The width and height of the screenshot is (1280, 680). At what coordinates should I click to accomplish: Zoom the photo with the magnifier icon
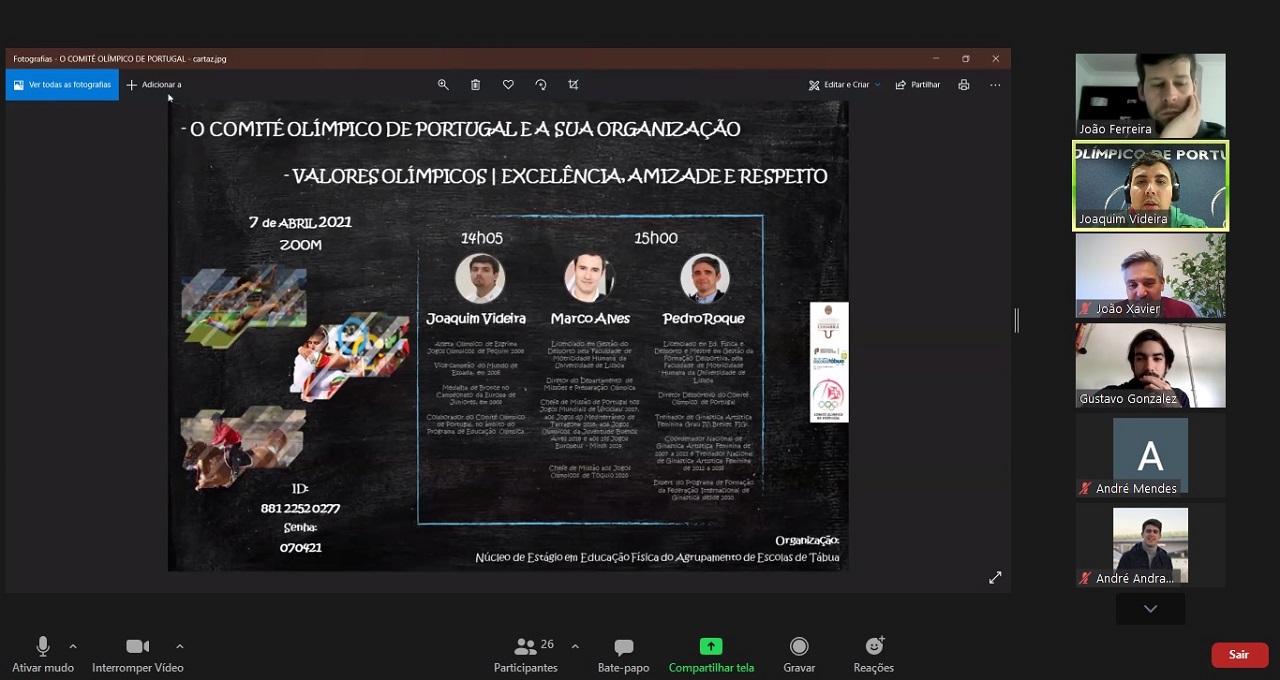pyautogui.click(x=443, y=85)
